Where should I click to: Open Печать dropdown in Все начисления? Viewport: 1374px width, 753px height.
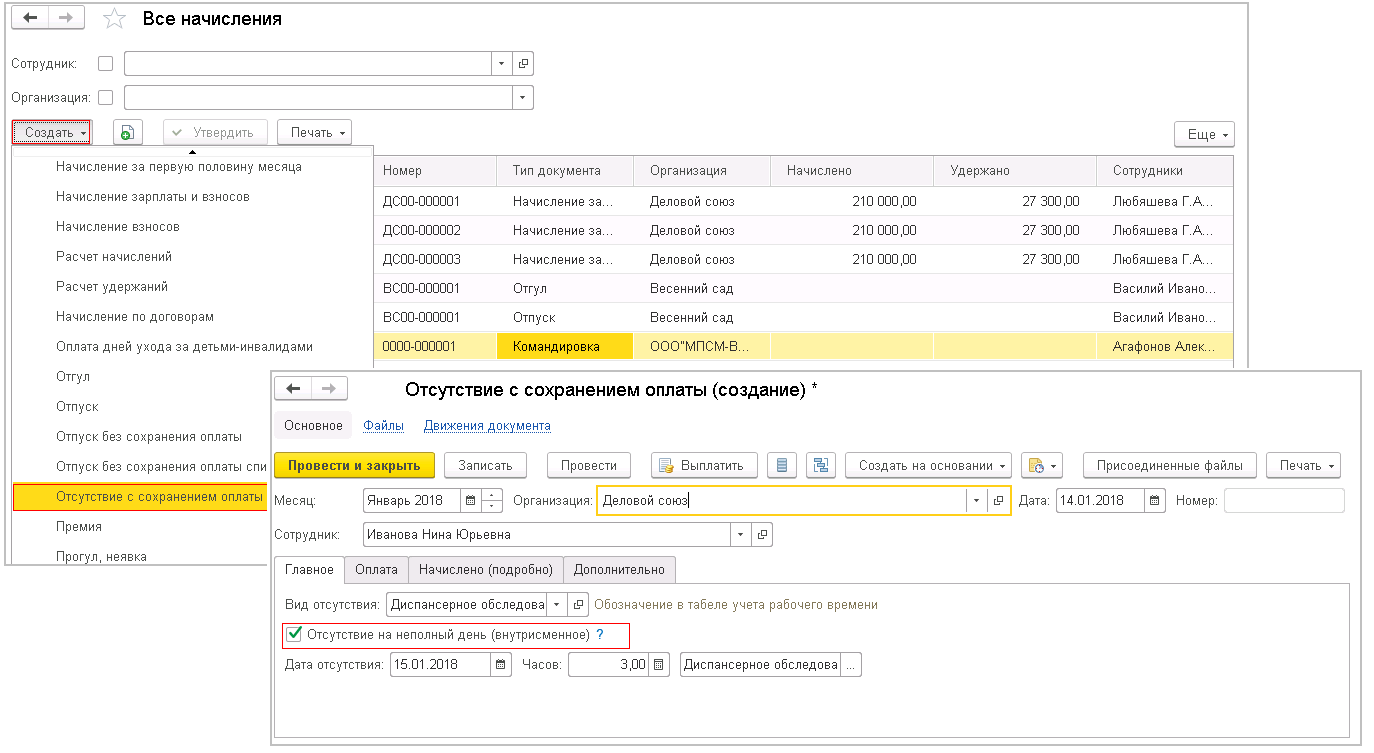pos(314,133)
